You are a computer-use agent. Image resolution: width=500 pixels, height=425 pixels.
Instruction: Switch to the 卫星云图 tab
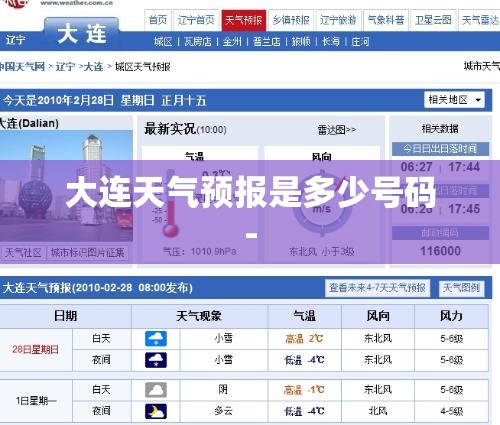pyautogui.click(x=433, y=20)
